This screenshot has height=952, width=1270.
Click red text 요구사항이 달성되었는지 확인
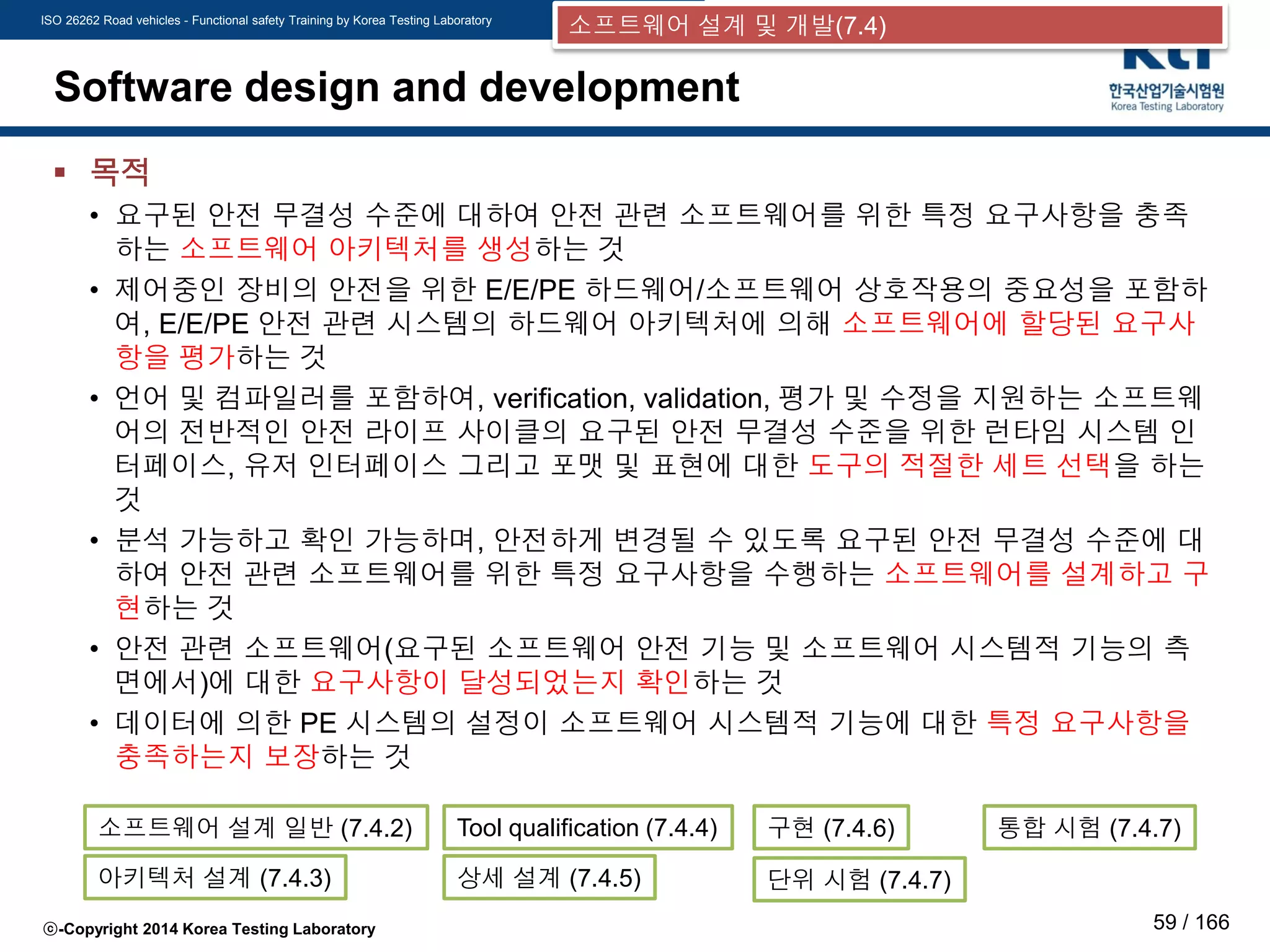(x=500, y=682)
